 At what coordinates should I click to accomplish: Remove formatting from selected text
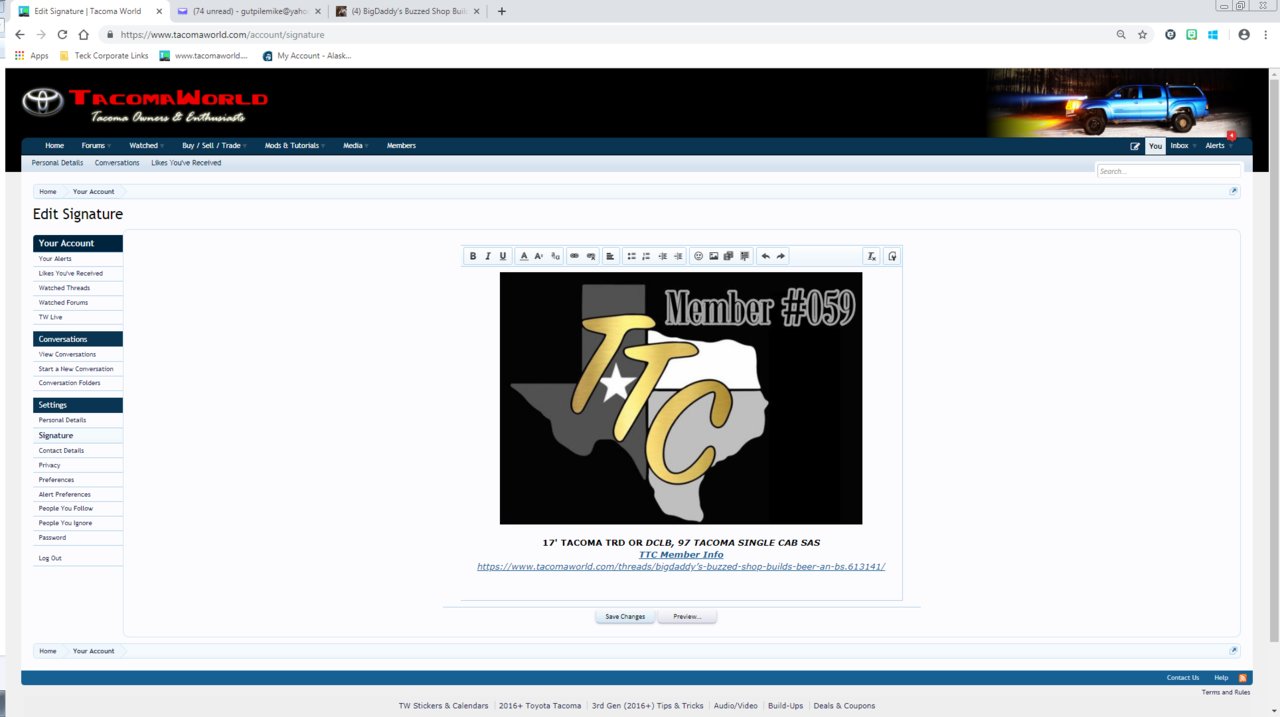point(872,256)
